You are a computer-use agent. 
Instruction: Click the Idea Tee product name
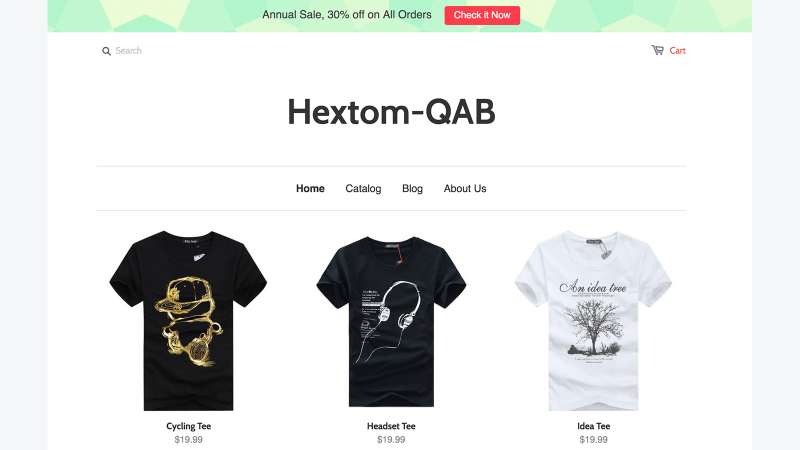pos(593,426)
